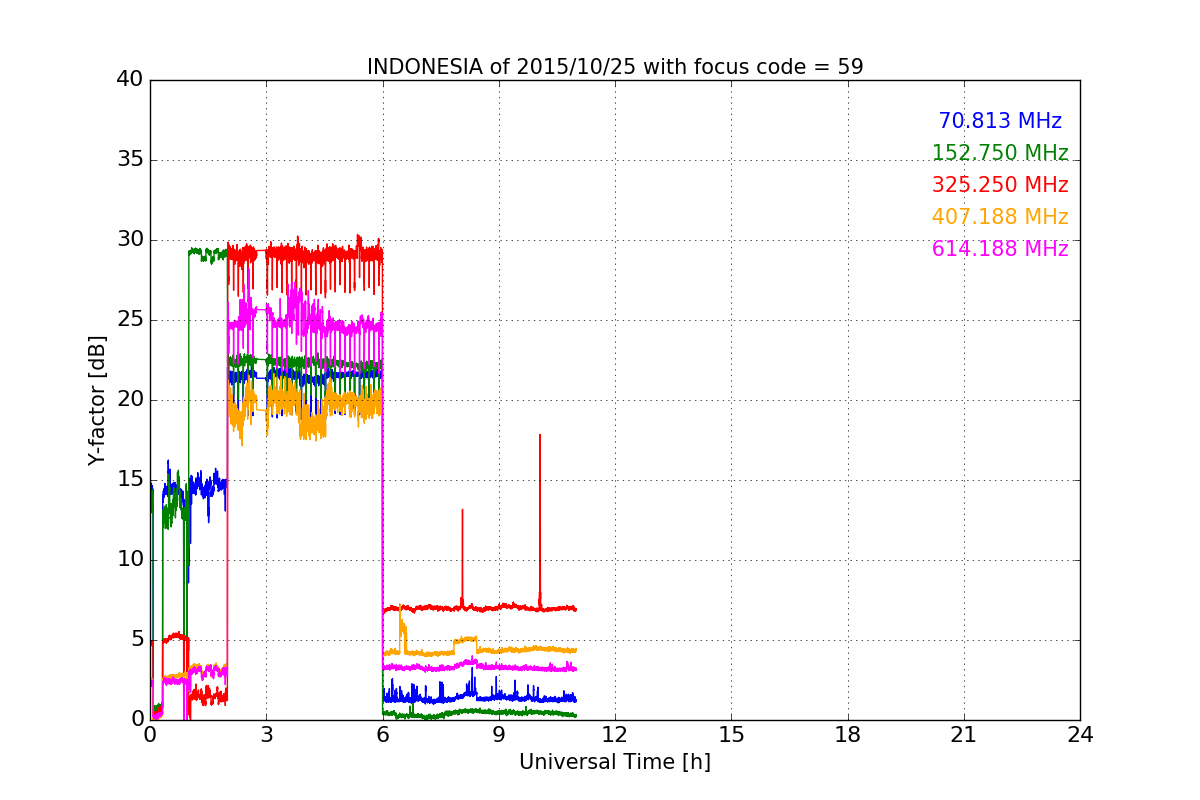Click the Universal Time [h] axis label
This screenshot has width=1200, height=800.
pos(615,762)
